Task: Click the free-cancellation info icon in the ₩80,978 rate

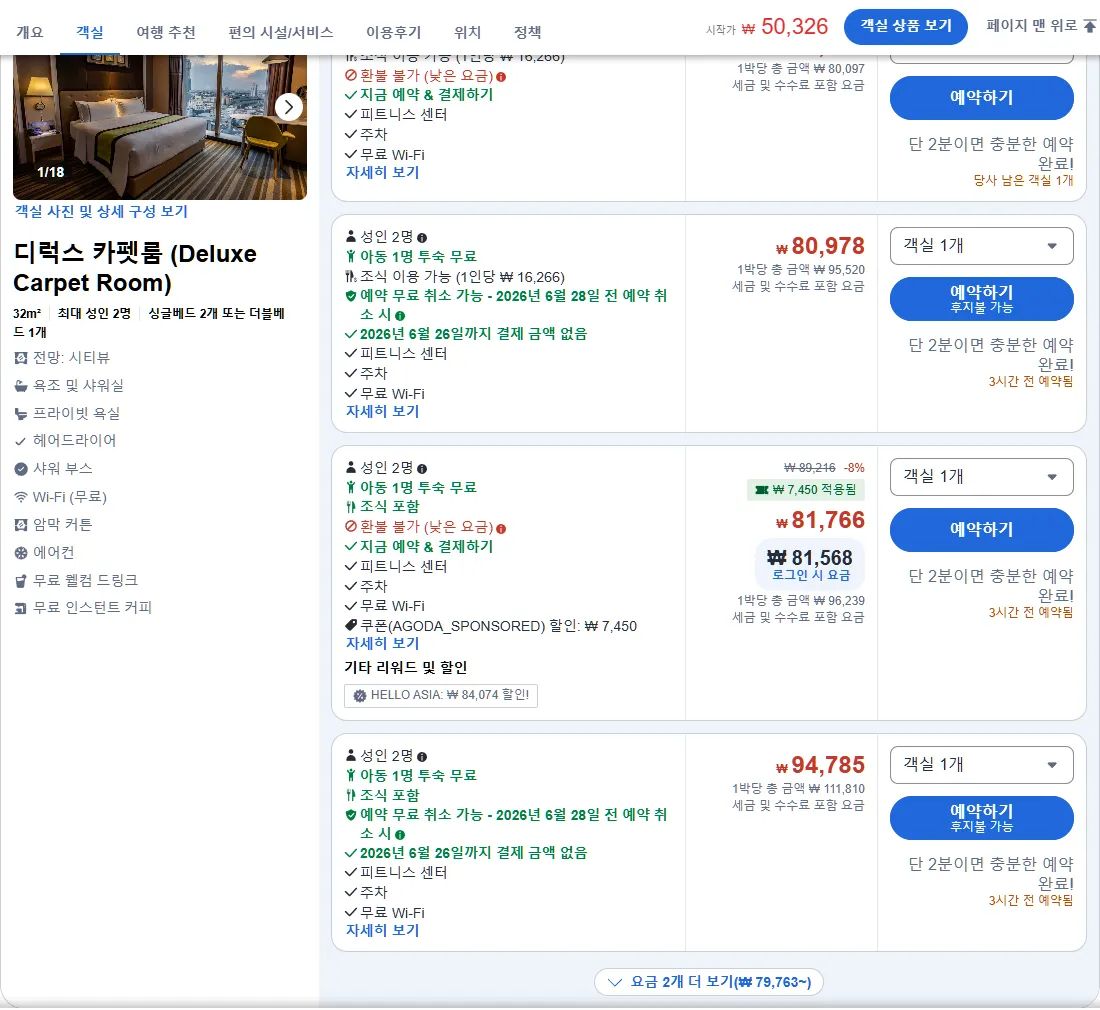Action: click(400, 316)
